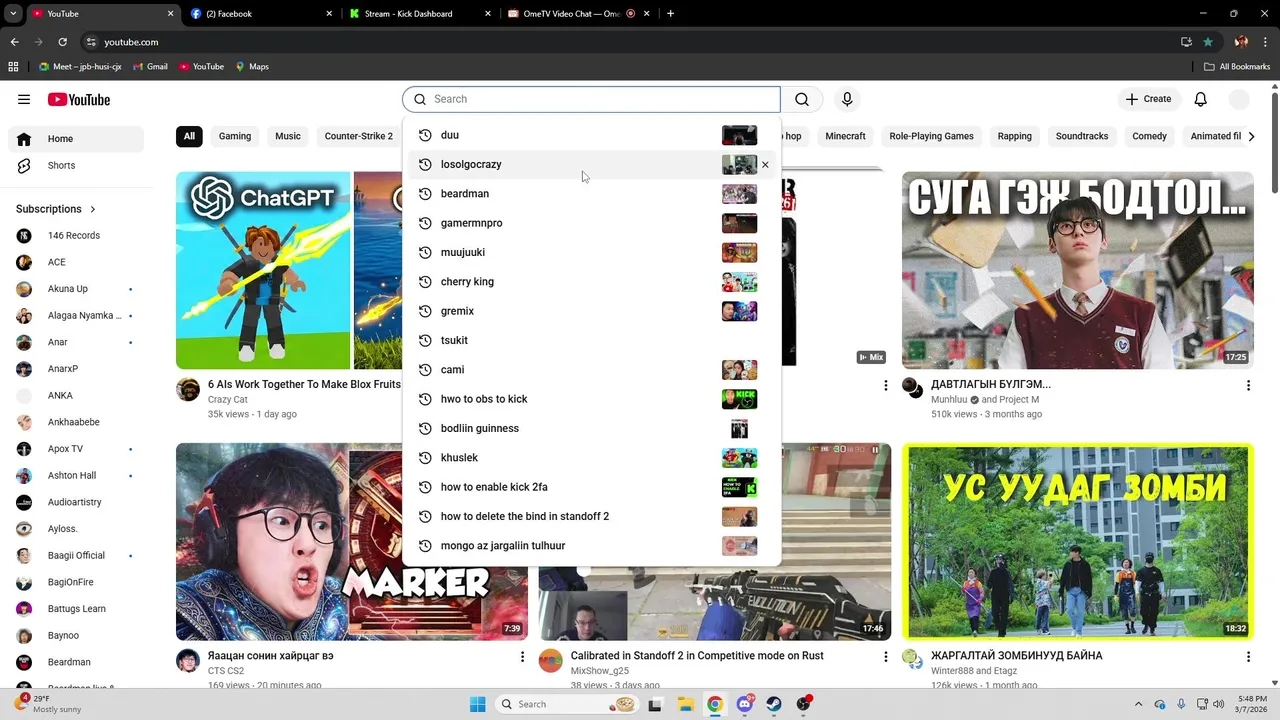Open the ChatGPT Blox Fruits thumbnail

coord(289,270)
